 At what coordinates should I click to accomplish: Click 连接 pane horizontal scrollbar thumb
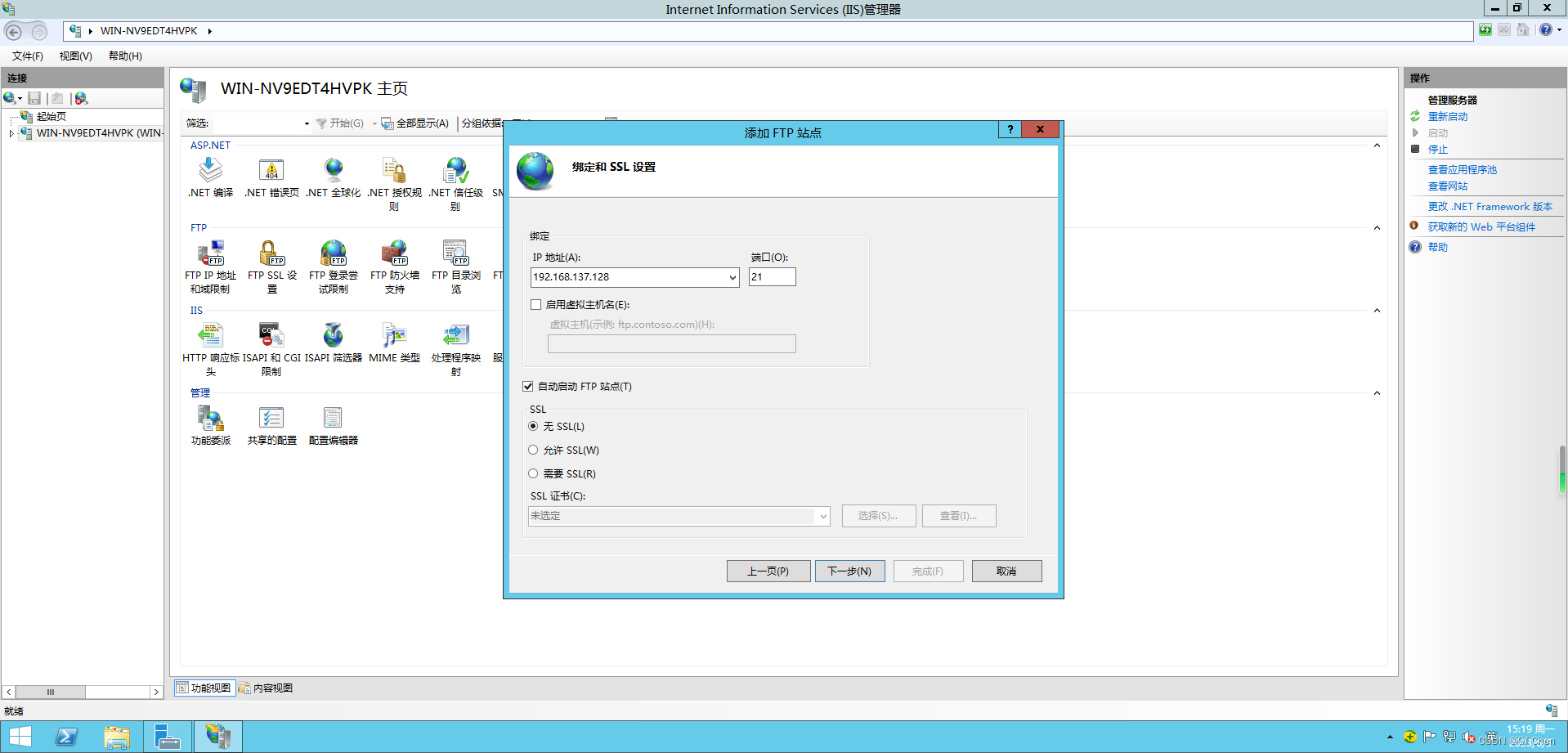tap(51, 692)
